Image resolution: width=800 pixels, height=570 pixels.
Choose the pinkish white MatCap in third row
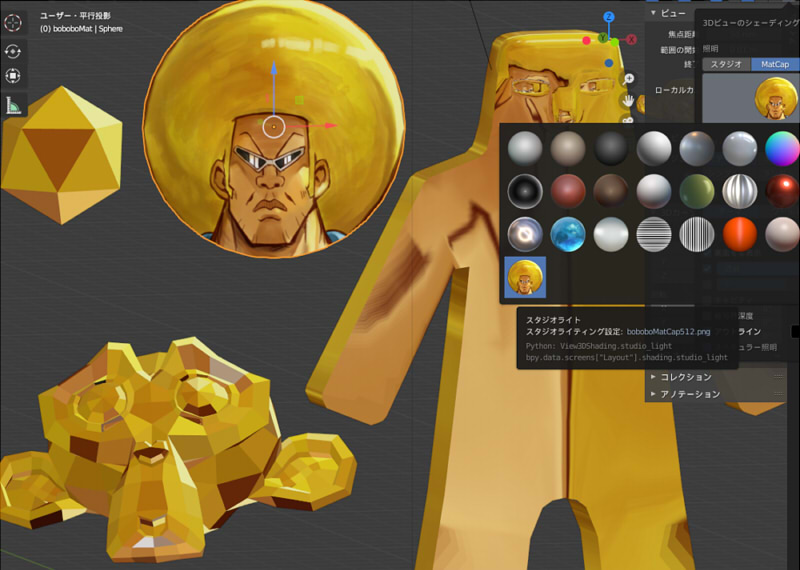(782, 234)
